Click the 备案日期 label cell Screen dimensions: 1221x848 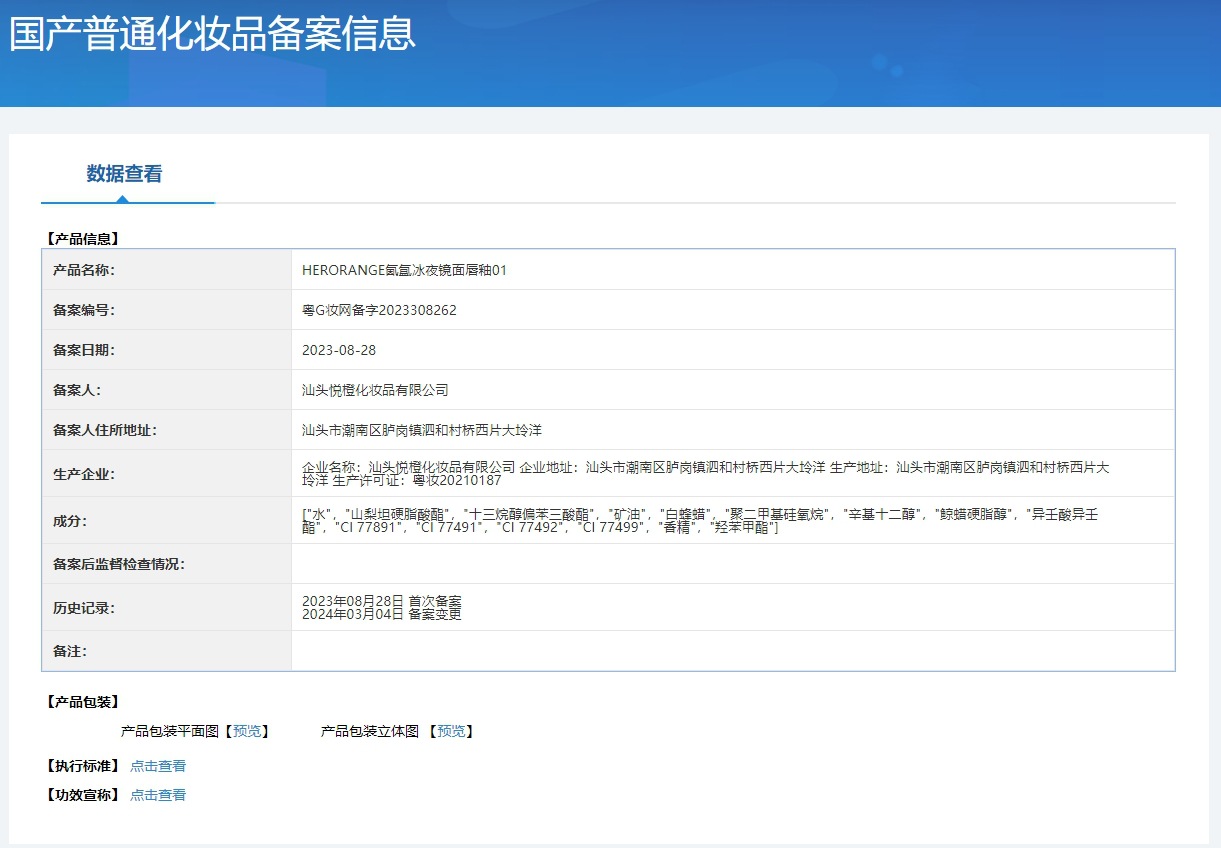tap(167, 350)
